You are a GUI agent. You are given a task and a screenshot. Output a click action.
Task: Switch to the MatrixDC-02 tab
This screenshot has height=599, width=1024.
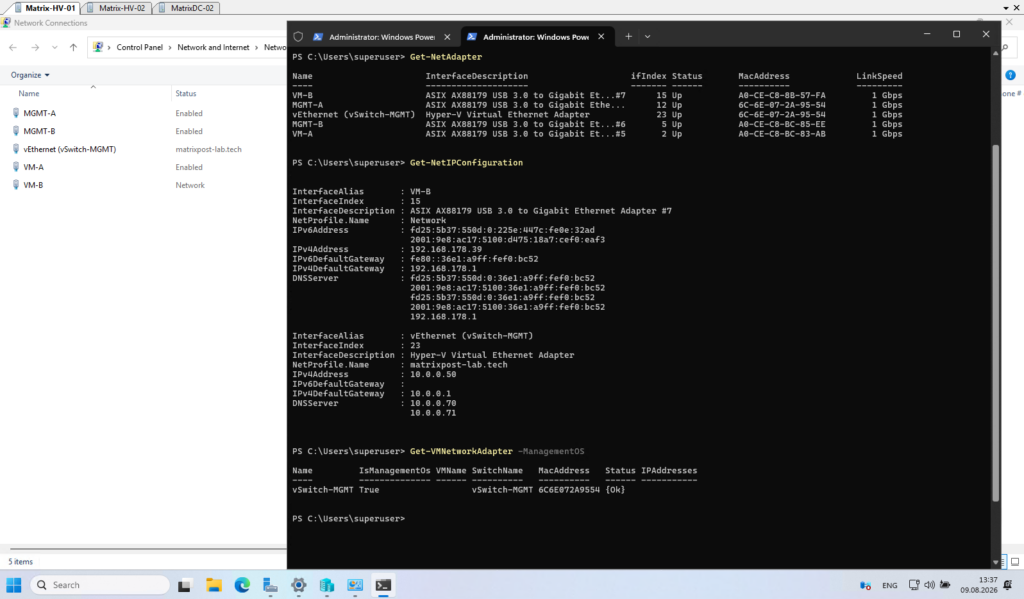[188, 8]
